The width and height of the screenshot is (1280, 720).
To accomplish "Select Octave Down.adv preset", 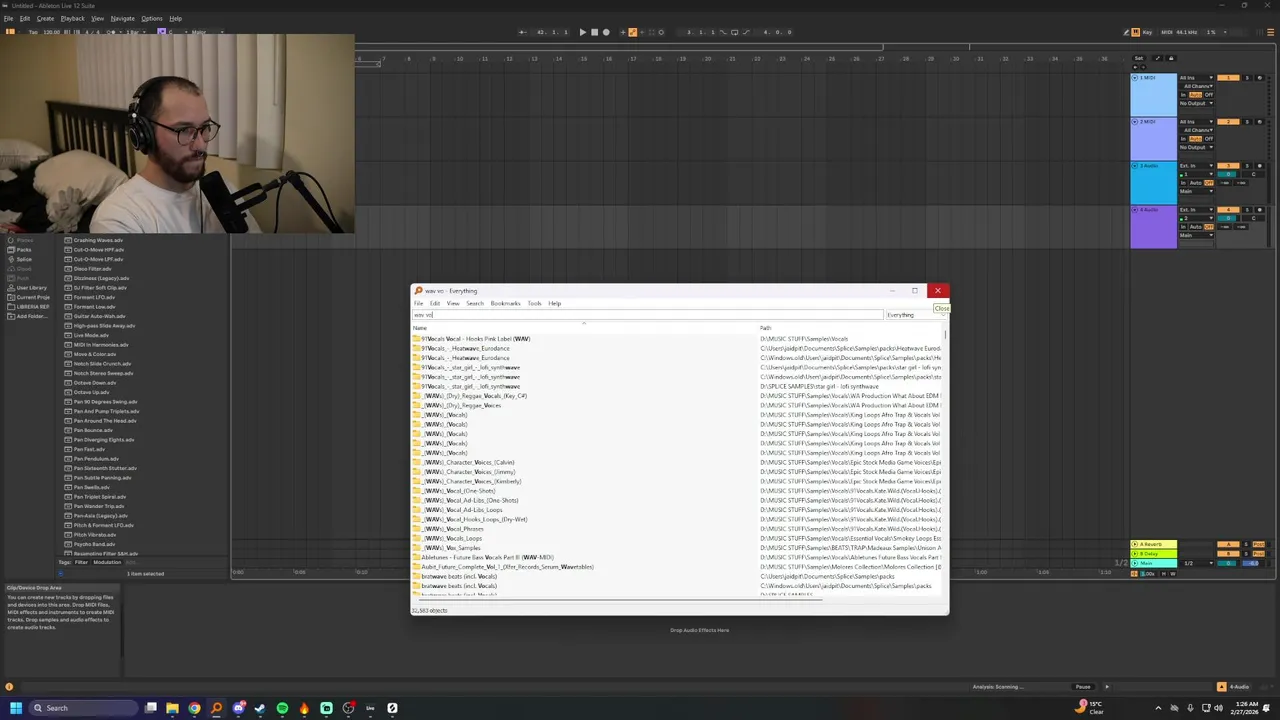I will [x=91, y=383].
